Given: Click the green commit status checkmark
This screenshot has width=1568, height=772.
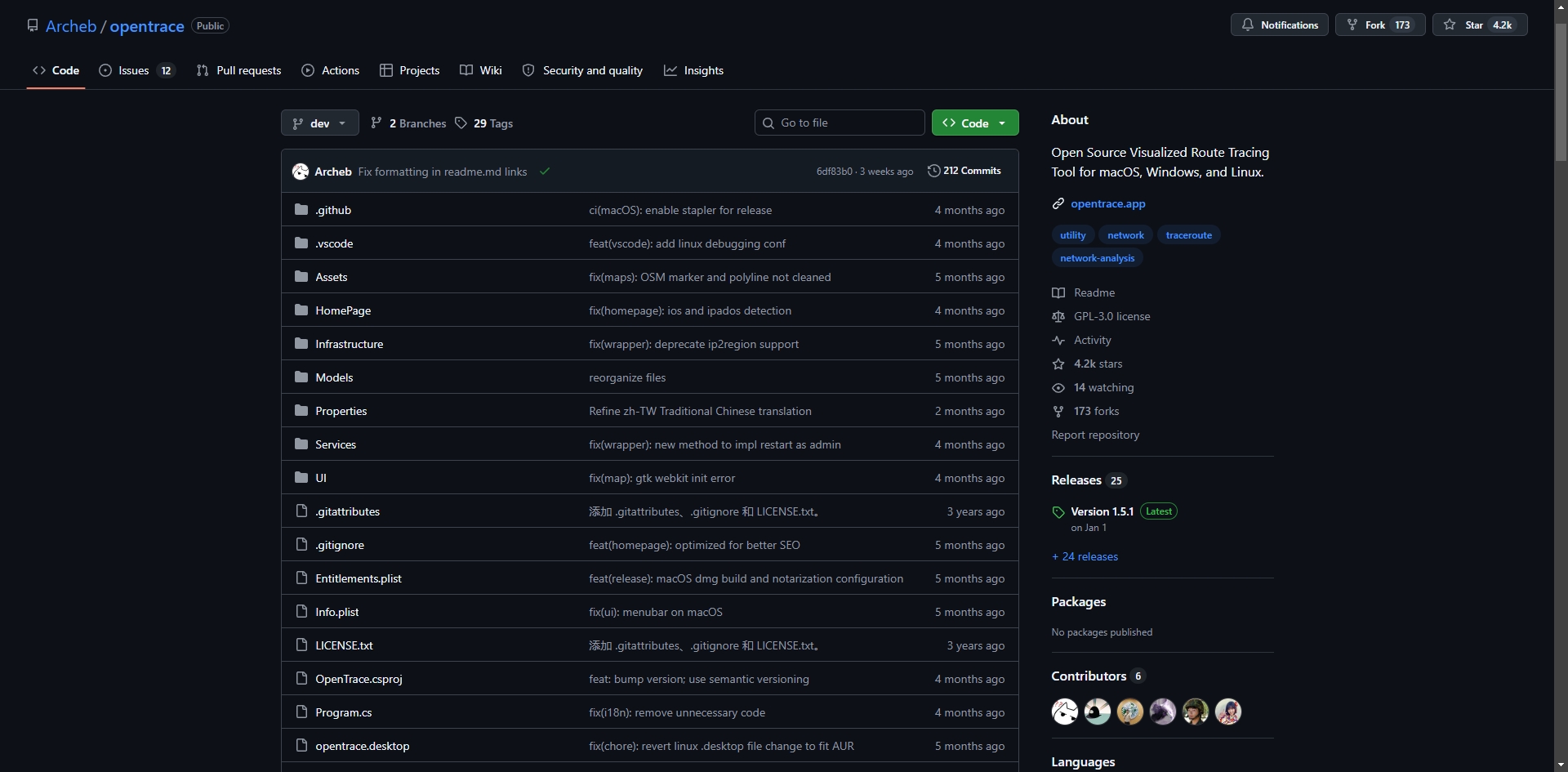Looking at the screenshot, I should tap(545, 172).
